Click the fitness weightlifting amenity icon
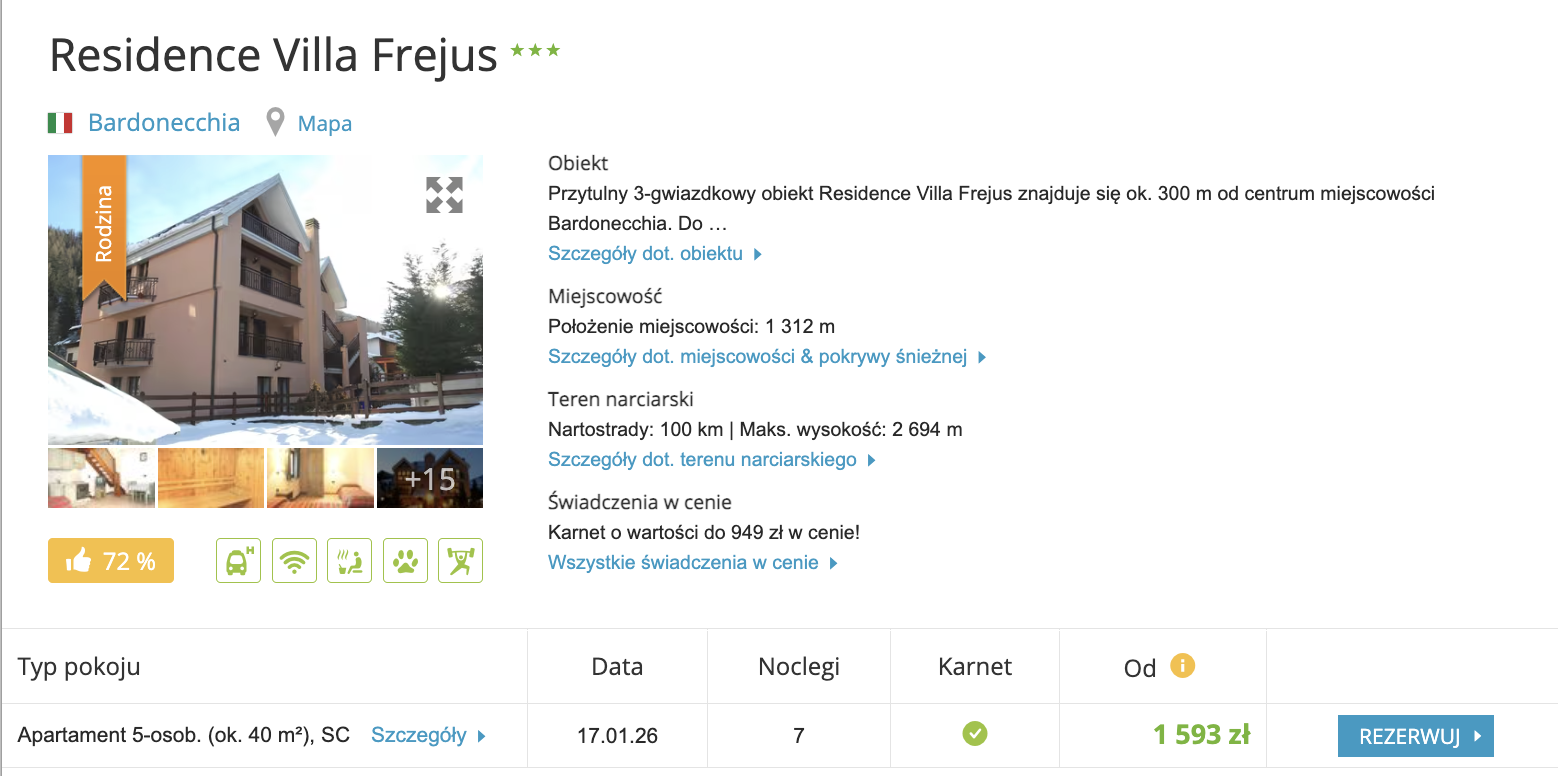 (x=460, y=561)
